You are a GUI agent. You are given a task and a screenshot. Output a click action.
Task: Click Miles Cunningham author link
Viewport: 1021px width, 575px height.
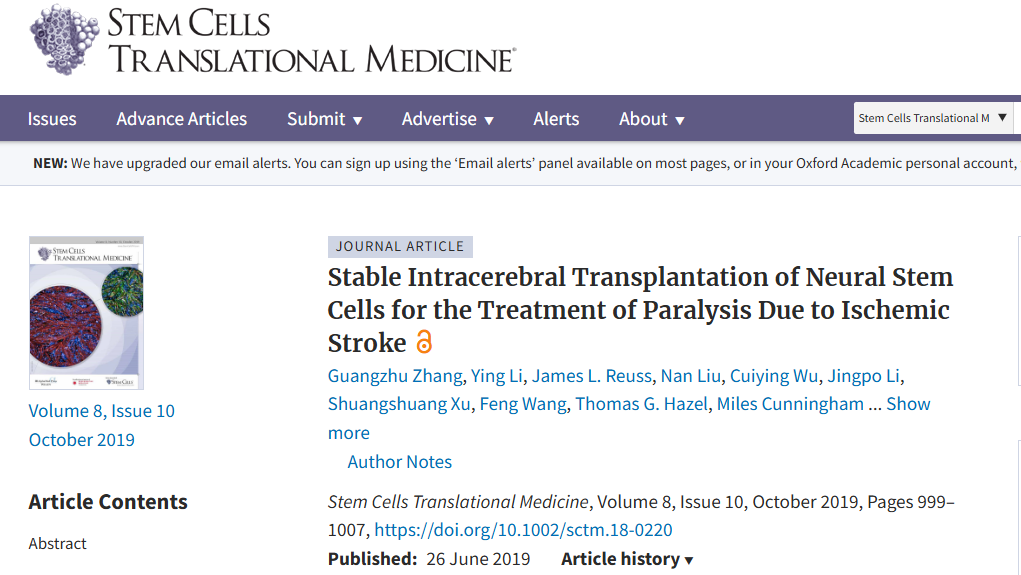click(790, 404)
